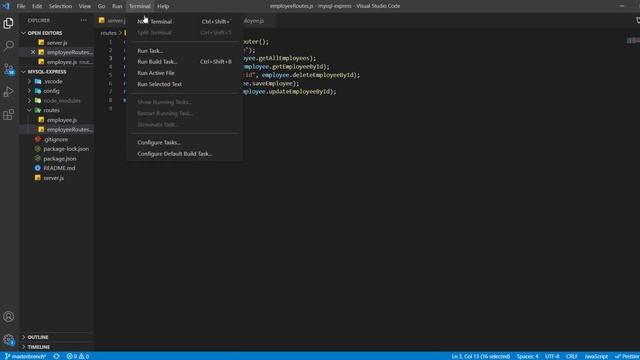Open the Extensions view
Viewport: 640px width, 360px height.
coord(8,115)
